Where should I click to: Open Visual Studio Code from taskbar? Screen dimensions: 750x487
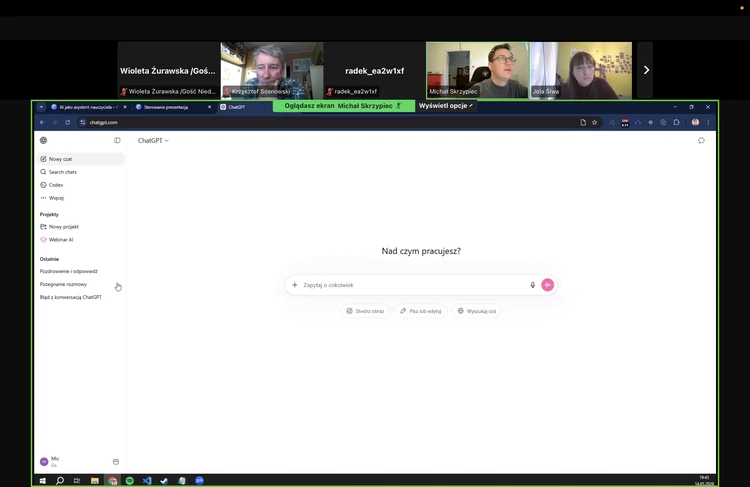[x=147, y=481]
